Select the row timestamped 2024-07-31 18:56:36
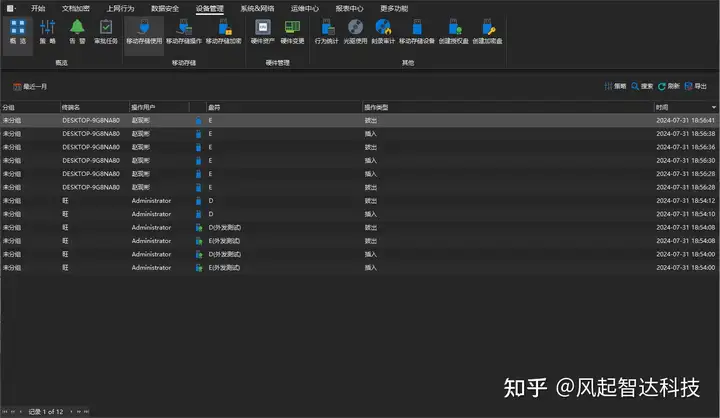Screen dimensions: 720x418 [x=360, y=147]
